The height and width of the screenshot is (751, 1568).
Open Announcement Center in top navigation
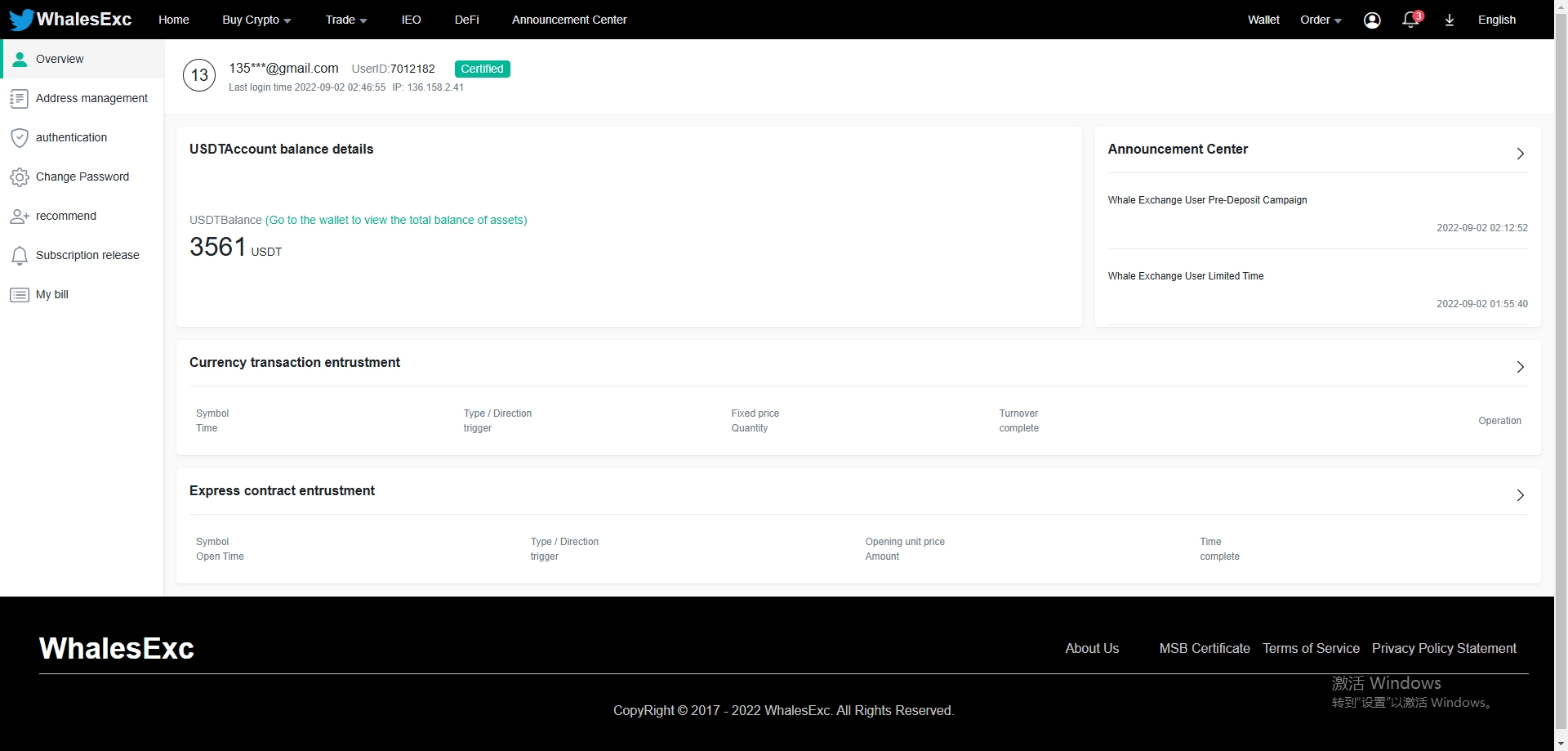click(x=569, y=20)
